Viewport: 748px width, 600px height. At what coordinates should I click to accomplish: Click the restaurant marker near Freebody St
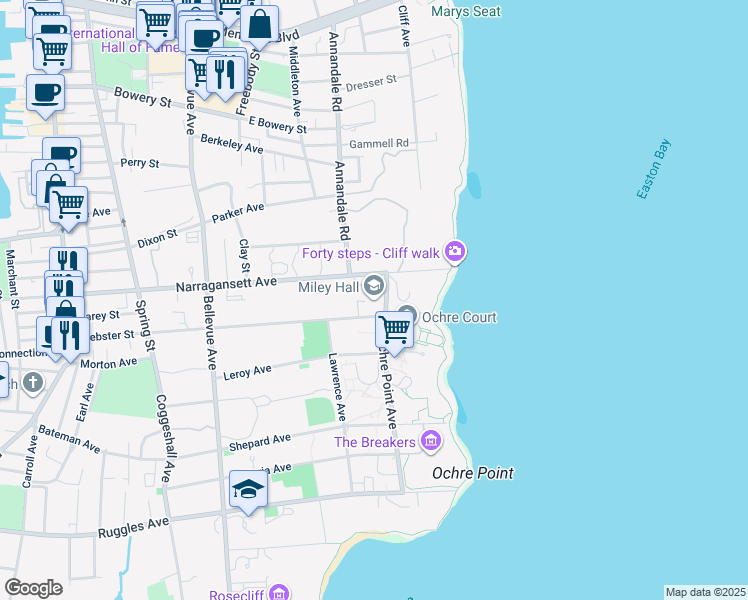click(x=226, y=73)
